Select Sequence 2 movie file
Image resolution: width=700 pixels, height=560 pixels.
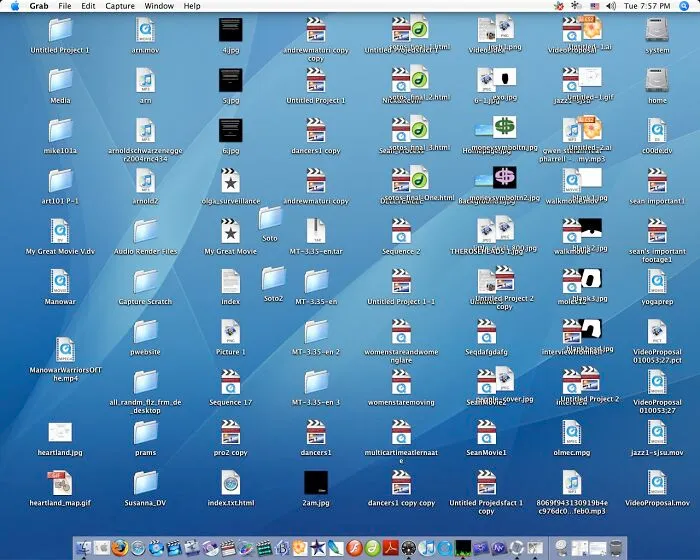(x=401, y=231)
